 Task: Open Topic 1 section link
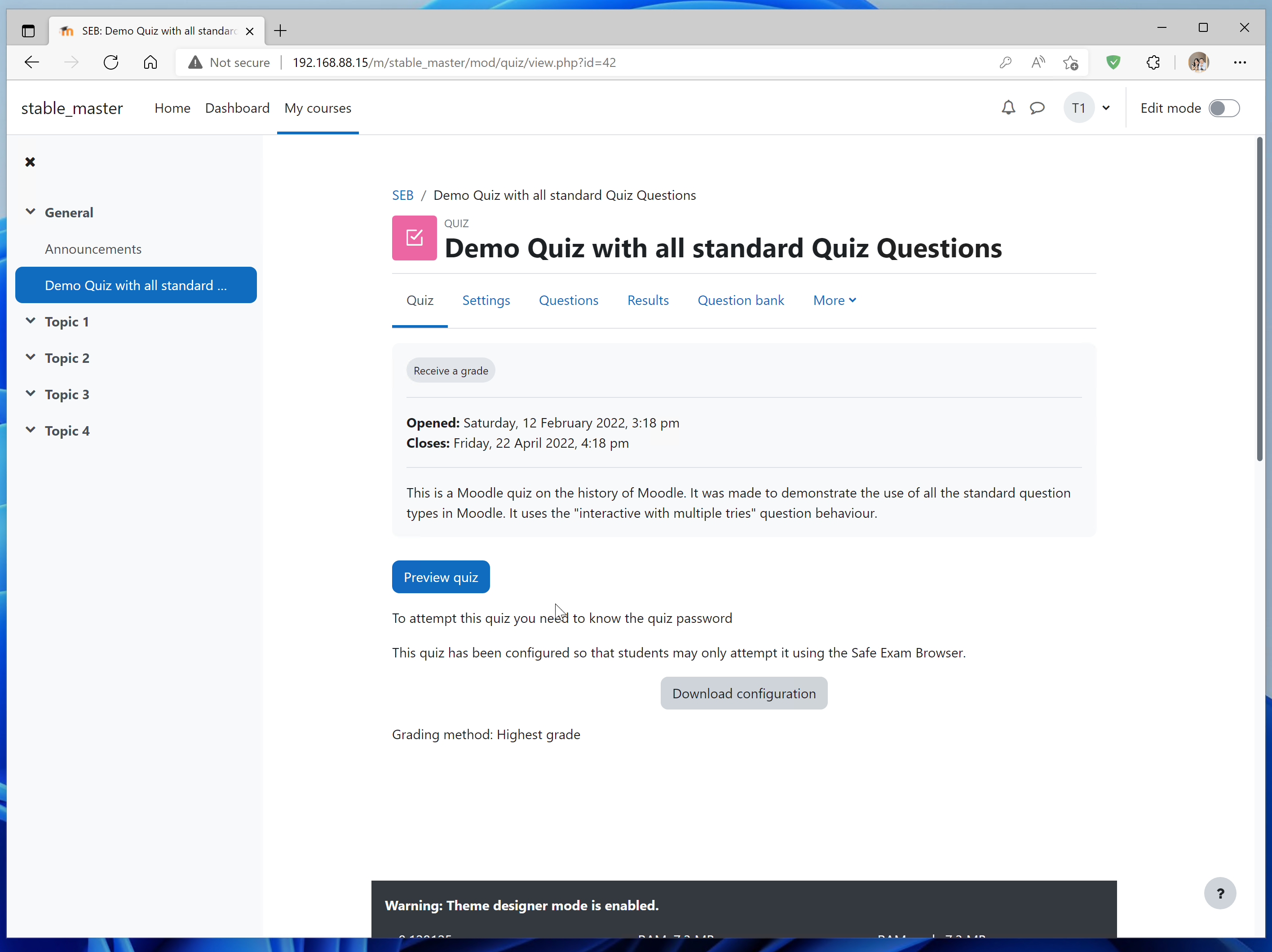(67, 322)
